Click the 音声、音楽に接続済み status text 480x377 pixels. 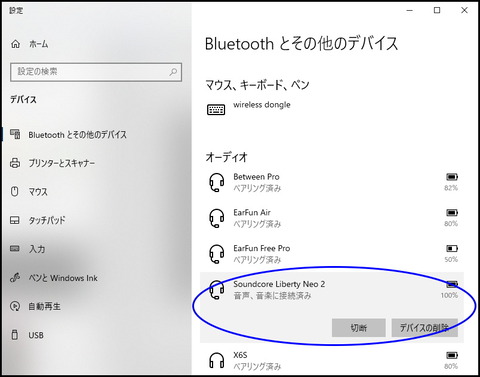click(272, 296)
